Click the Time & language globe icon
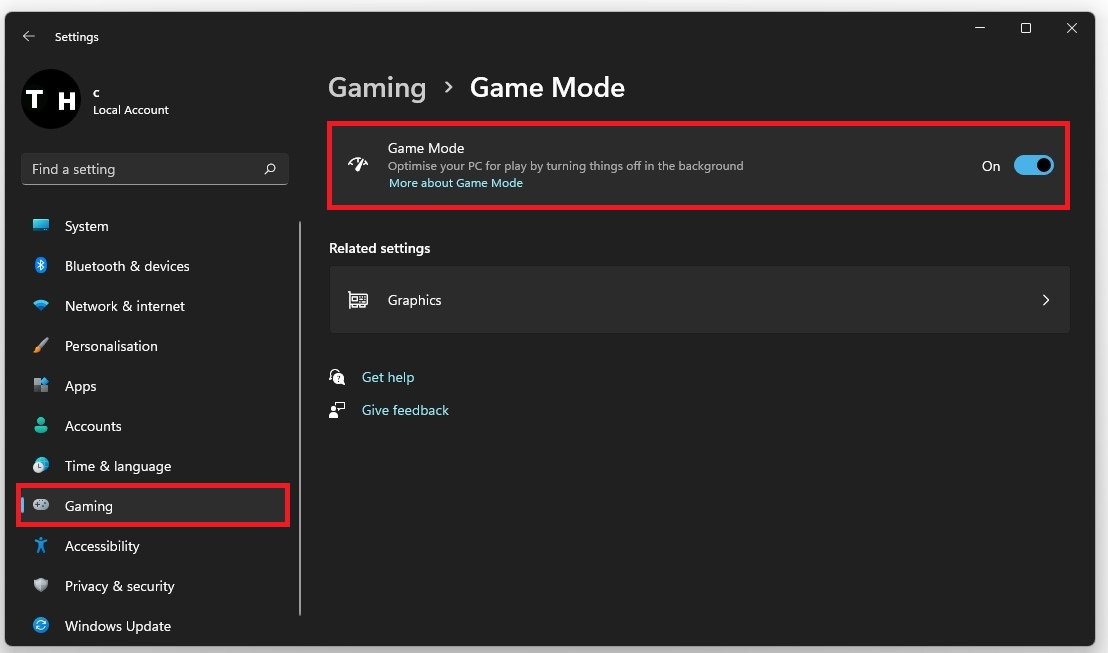This screenshot has height=653, width=1108. click(x=41, y=466)
